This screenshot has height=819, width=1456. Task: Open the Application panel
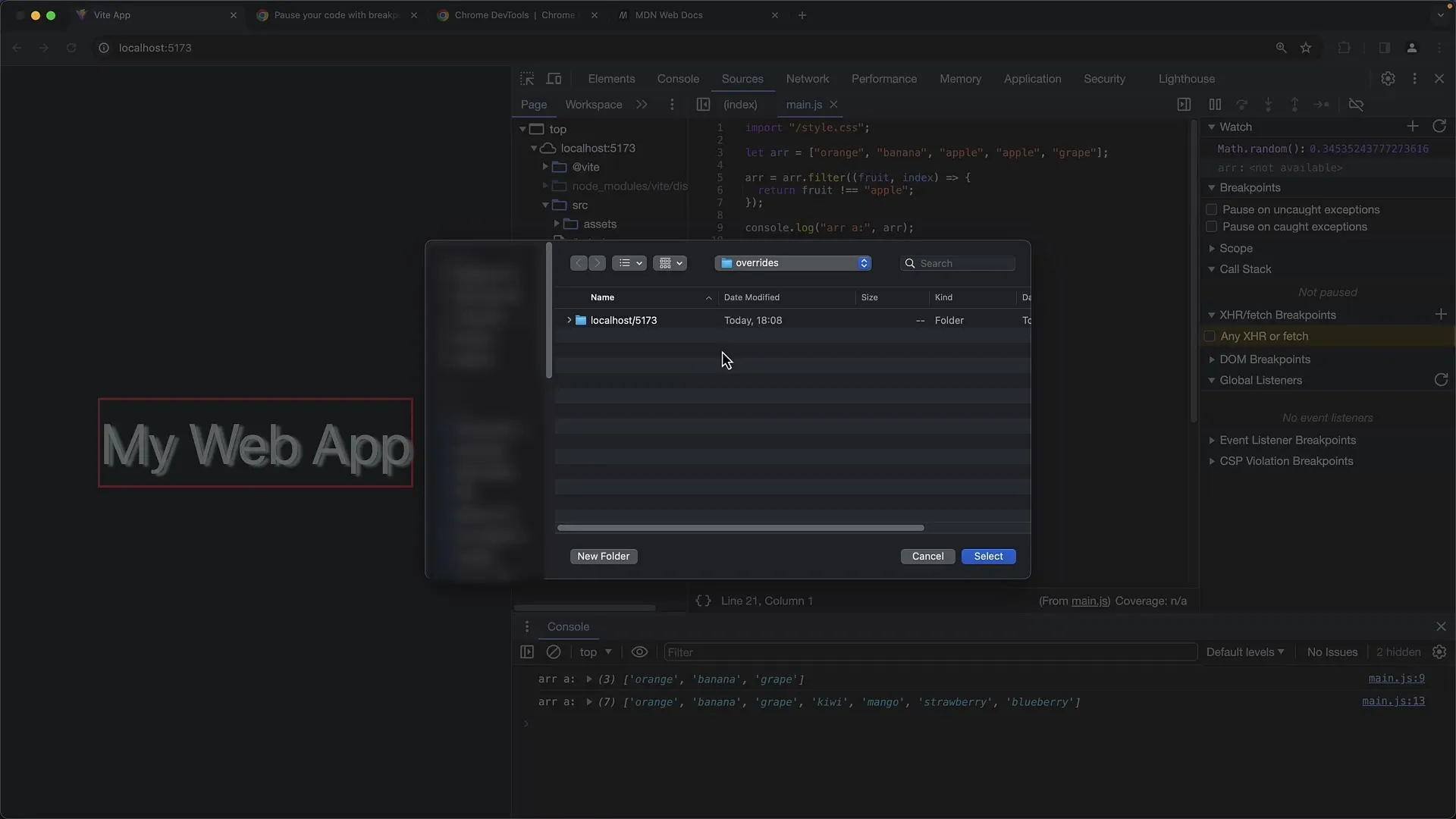pyautogui.click(x=1032, y=79)
